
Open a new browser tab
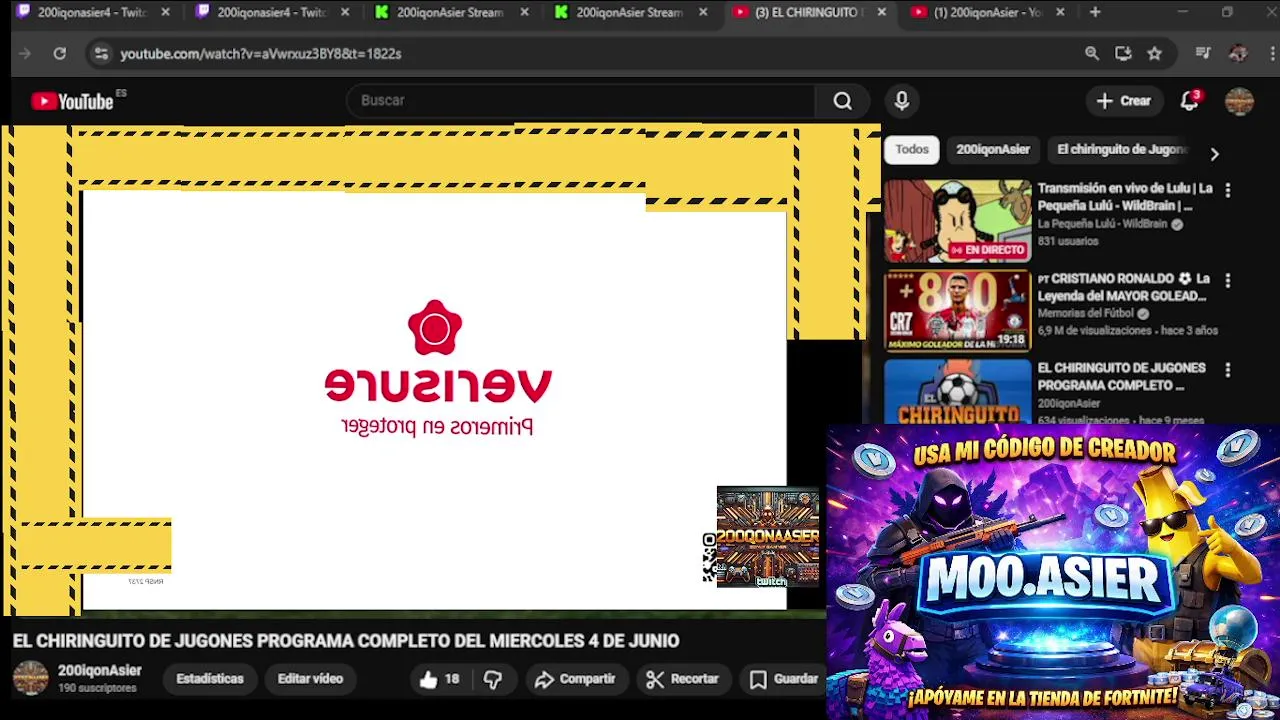pos(1095,13)
